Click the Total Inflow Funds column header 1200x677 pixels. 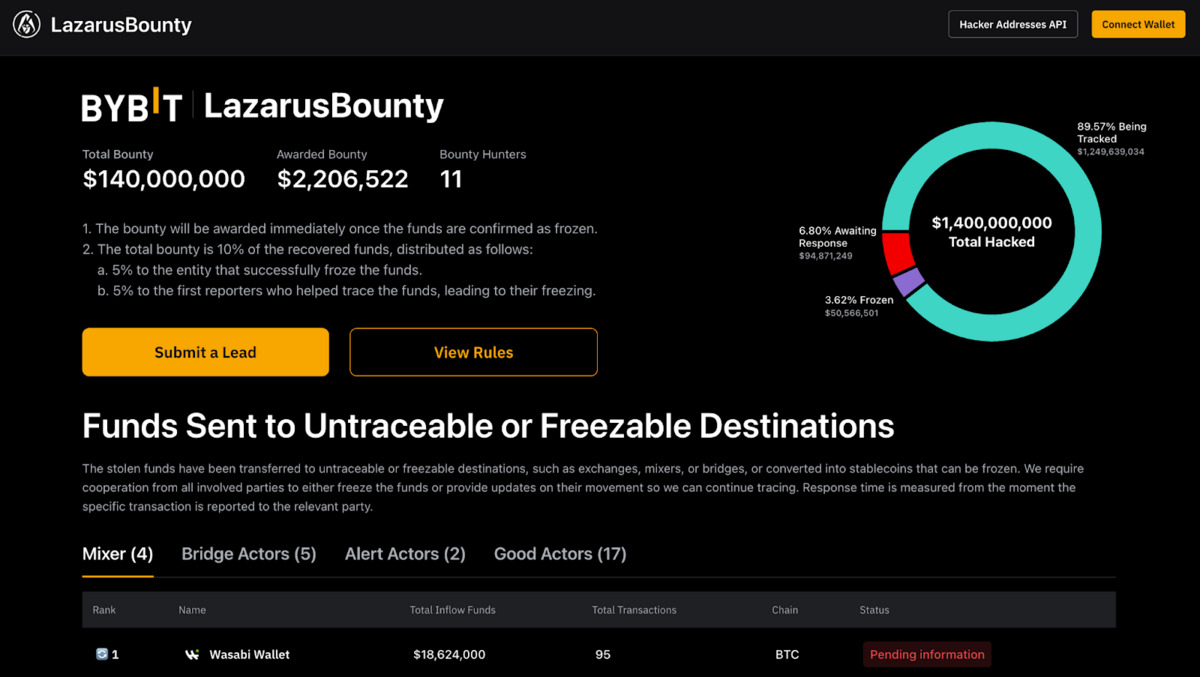pos(452,610)
